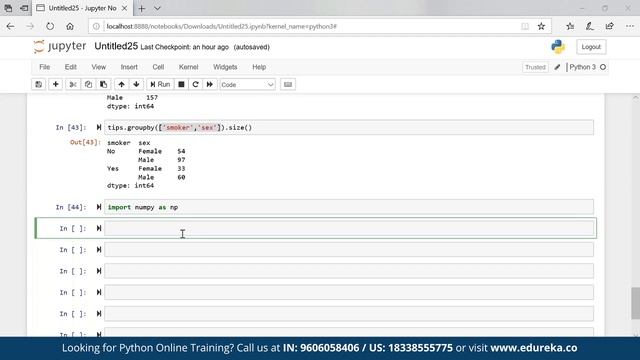Click the Jupyter logo
The width and height of the screenshot is (640, 360).
(60, 47)
